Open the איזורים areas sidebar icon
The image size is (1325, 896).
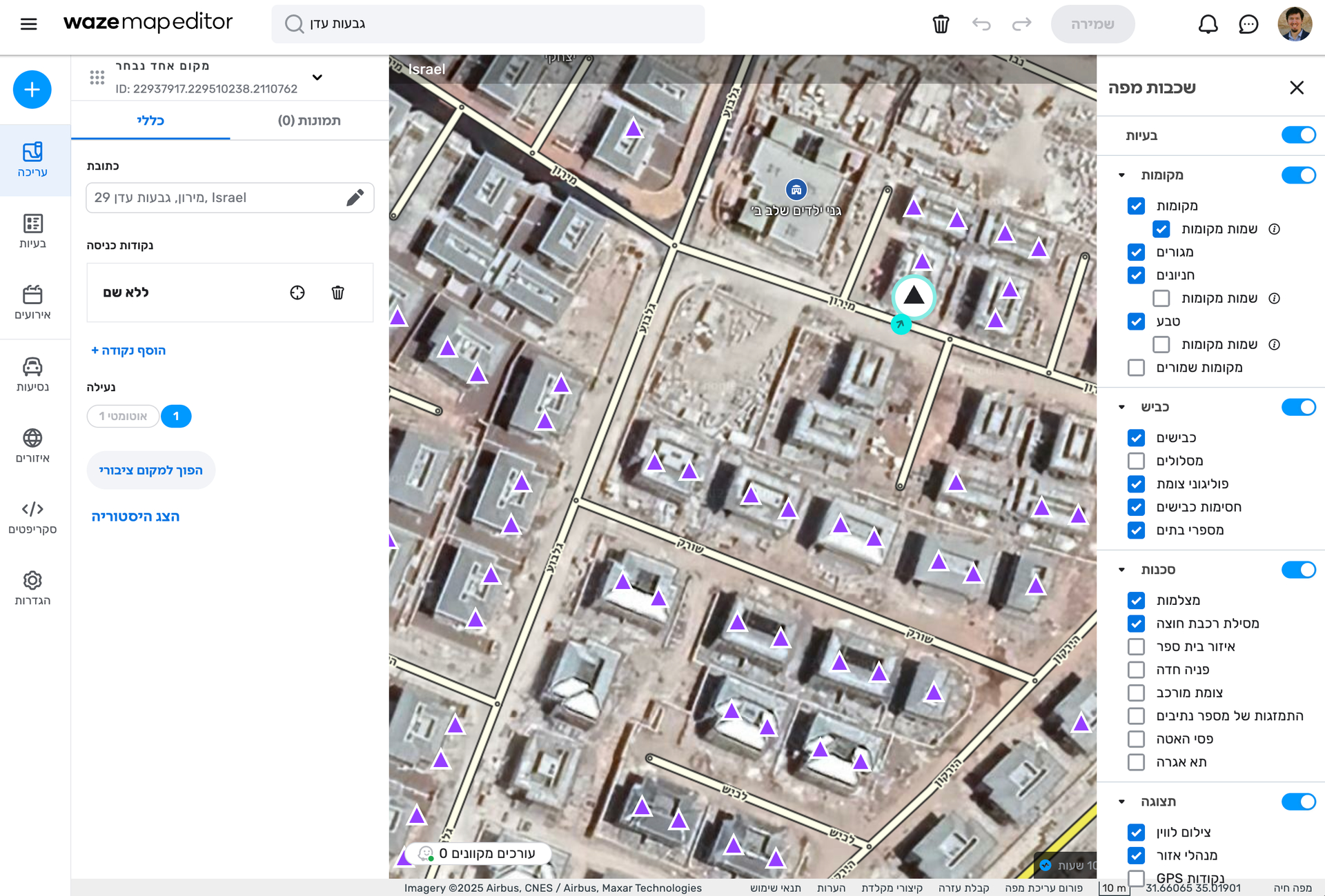click(x=32, y=446)
